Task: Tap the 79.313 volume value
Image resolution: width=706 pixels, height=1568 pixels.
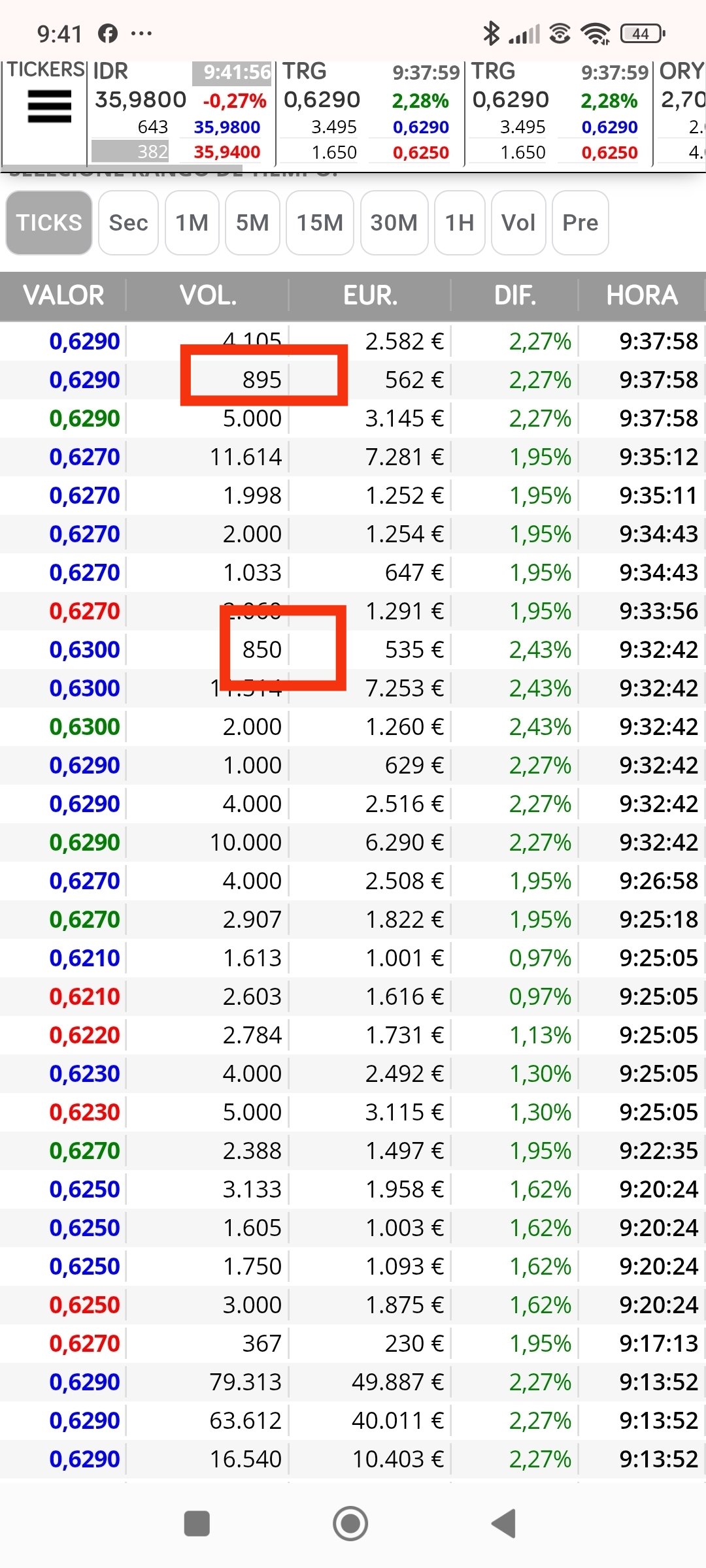Action: [246, 1382]
